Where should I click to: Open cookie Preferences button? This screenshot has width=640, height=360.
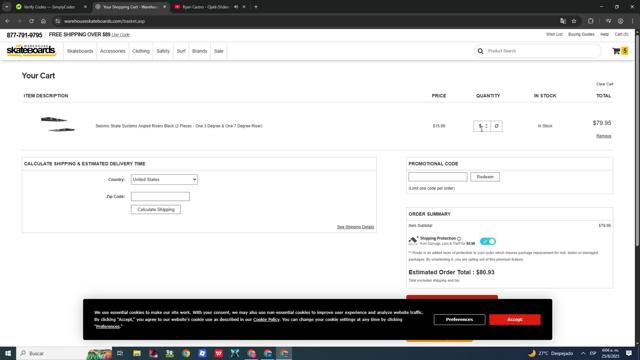click(460, 319)
